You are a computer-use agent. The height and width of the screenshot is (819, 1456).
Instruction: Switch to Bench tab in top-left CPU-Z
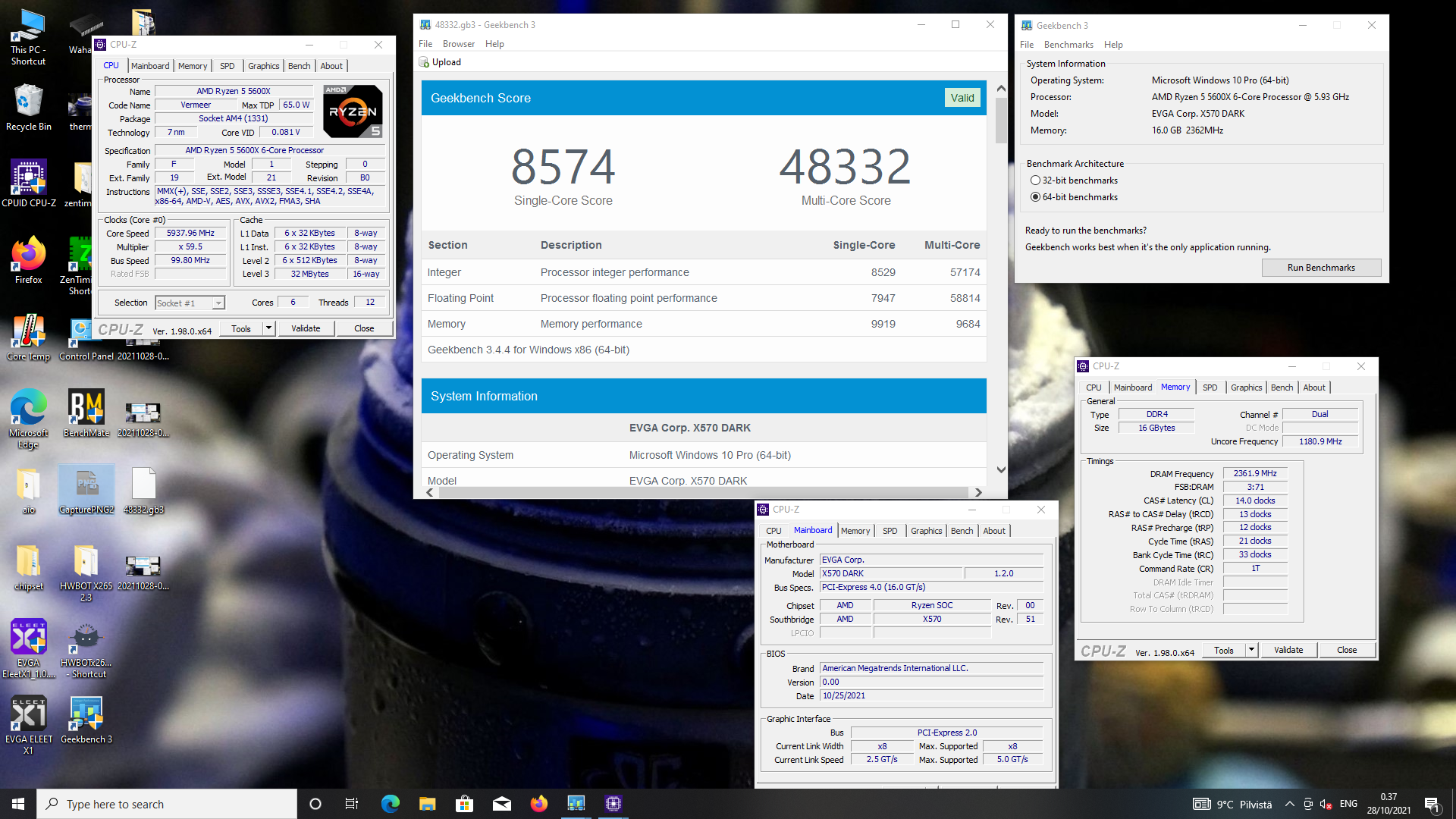(300, 66)
